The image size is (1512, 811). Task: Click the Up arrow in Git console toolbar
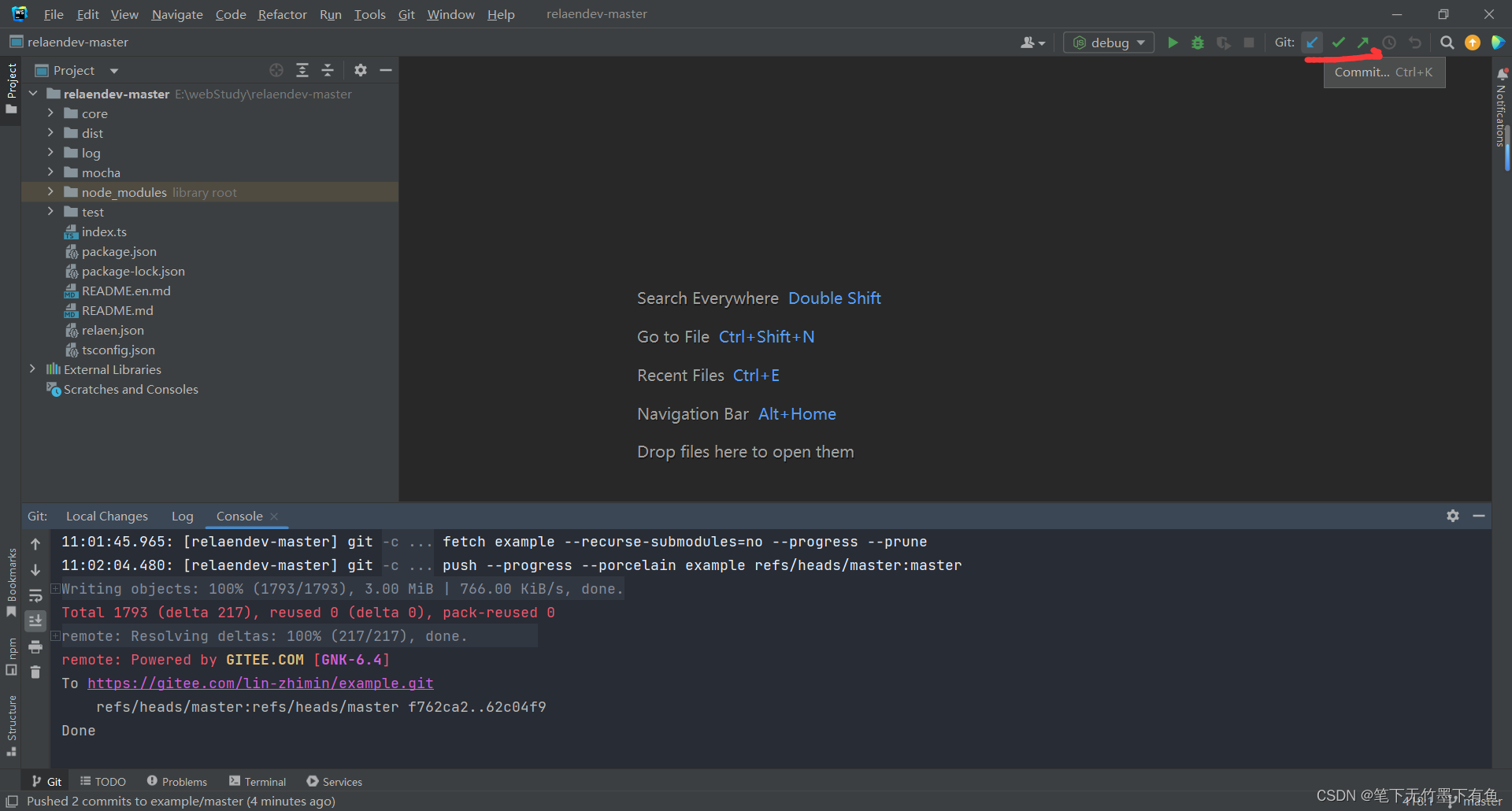click(x=35, y=544)
